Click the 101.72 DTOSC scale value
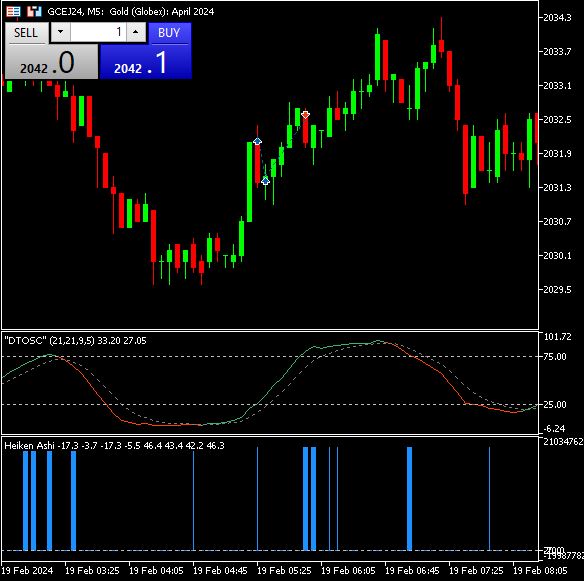Image resolution: width=584 pixels, height=581 pixels. 558,337
